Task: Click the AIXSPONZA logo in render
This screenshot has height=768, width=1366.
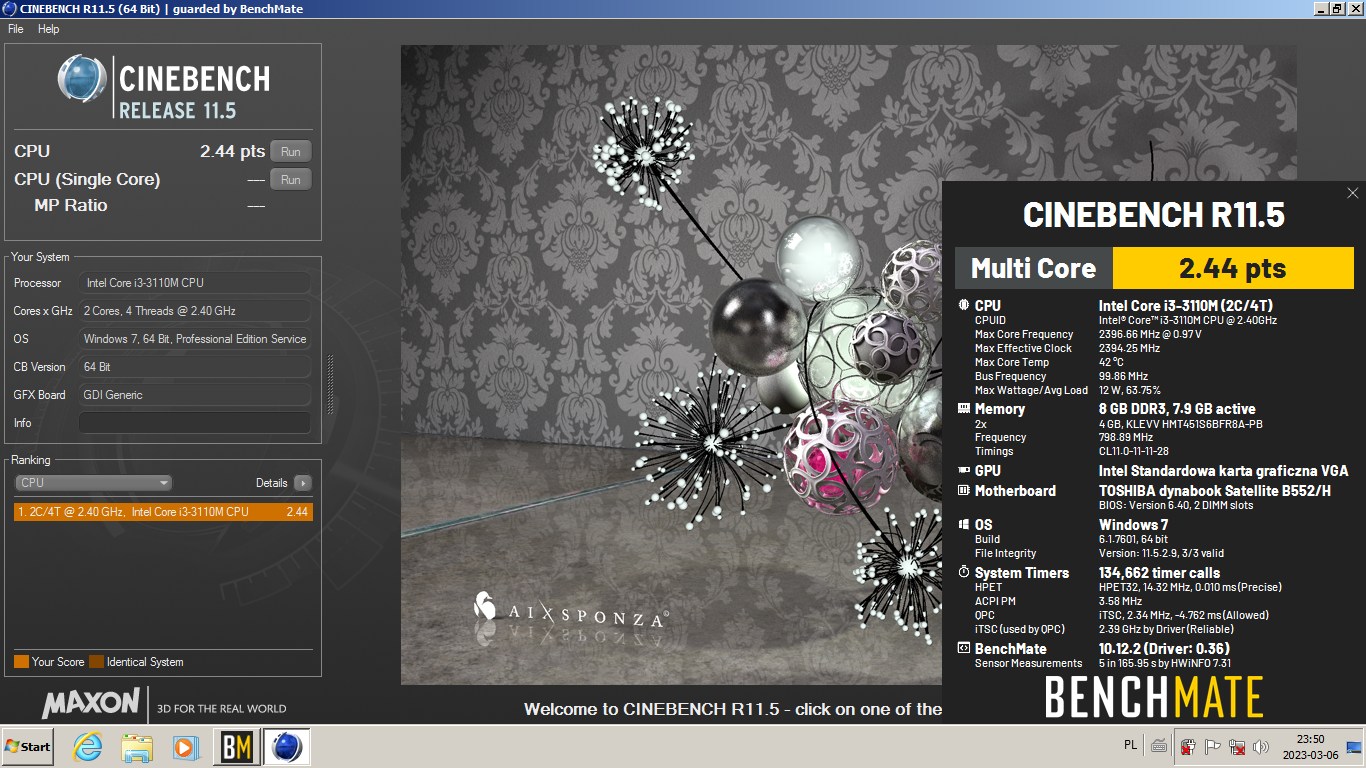Action: pyautogui.click(x=570, y=611)
